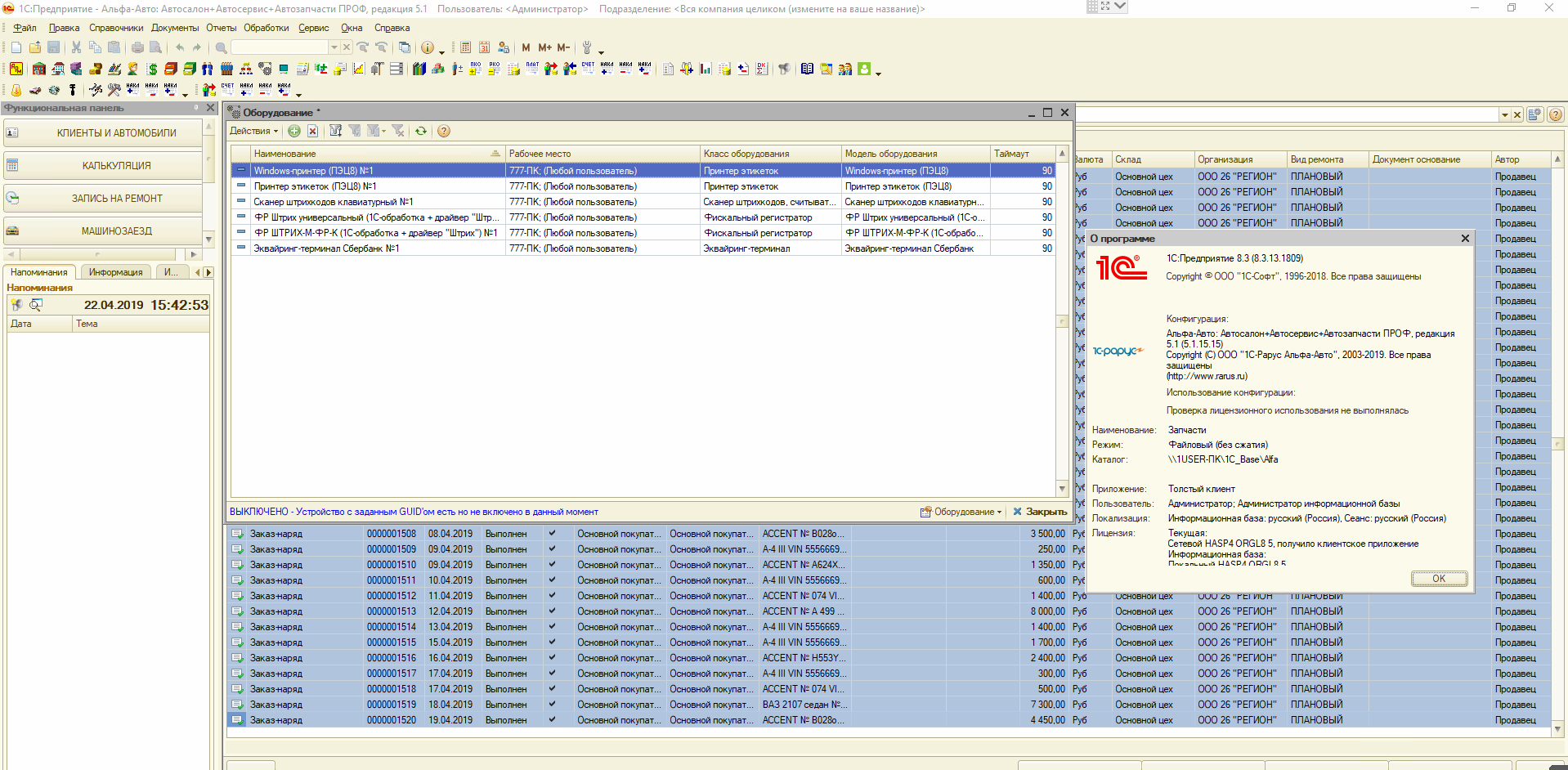This screenshot has width=1568, height=770.
Task: Click the МАШИНОЗАЕЗД panel button
Action: click(103, 231)
